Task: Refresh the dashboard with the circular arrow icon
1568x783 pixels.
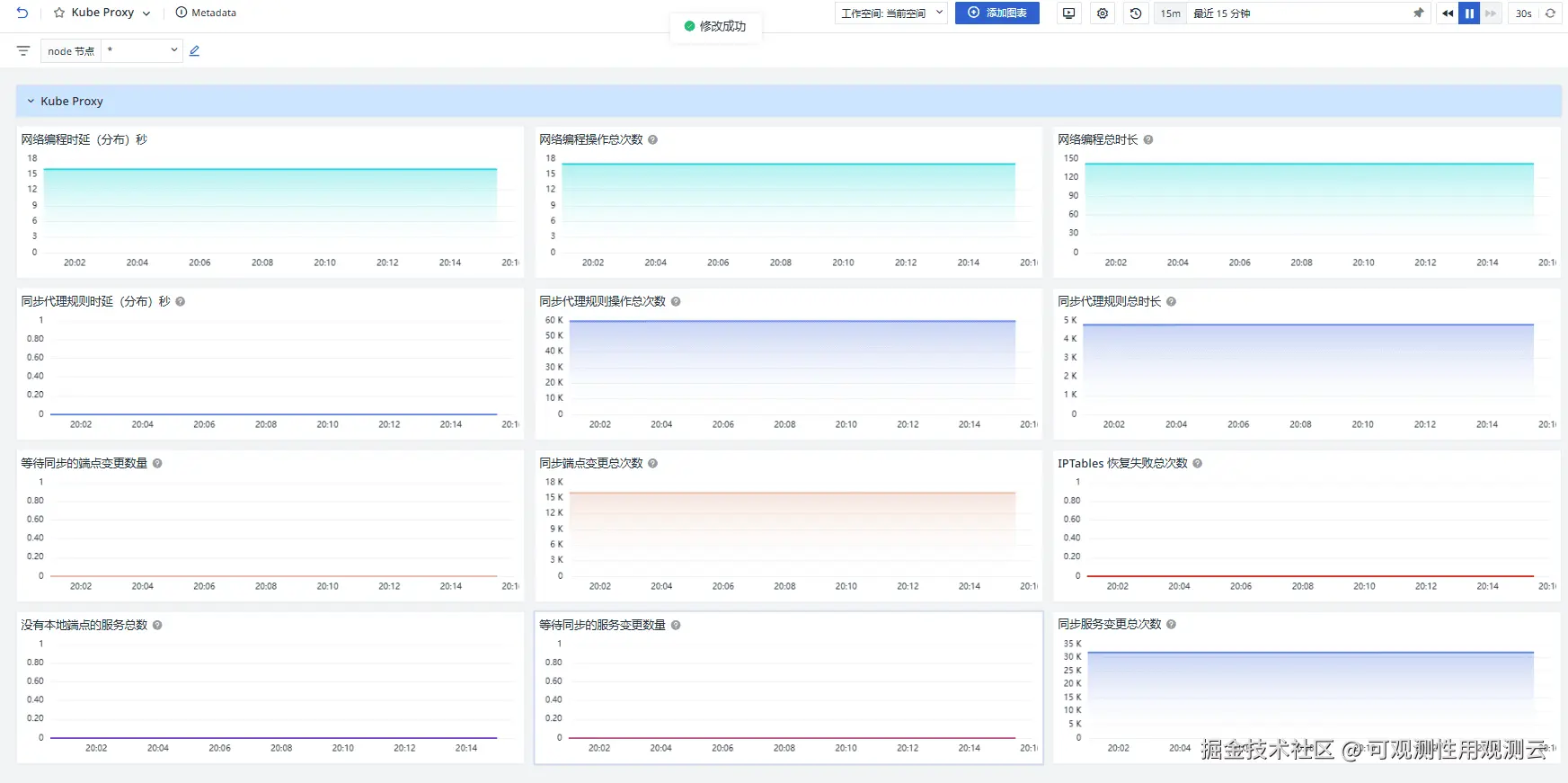Action: (1550, 13)
